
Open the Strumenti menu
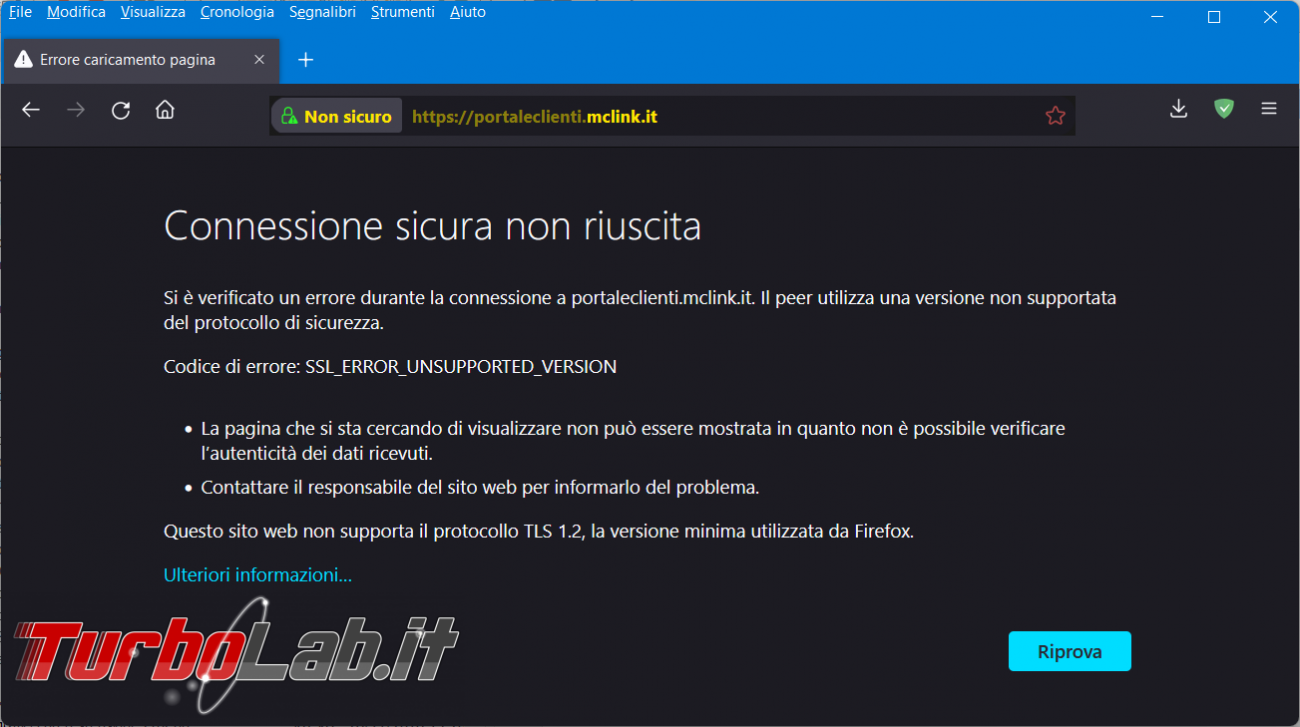403,12
